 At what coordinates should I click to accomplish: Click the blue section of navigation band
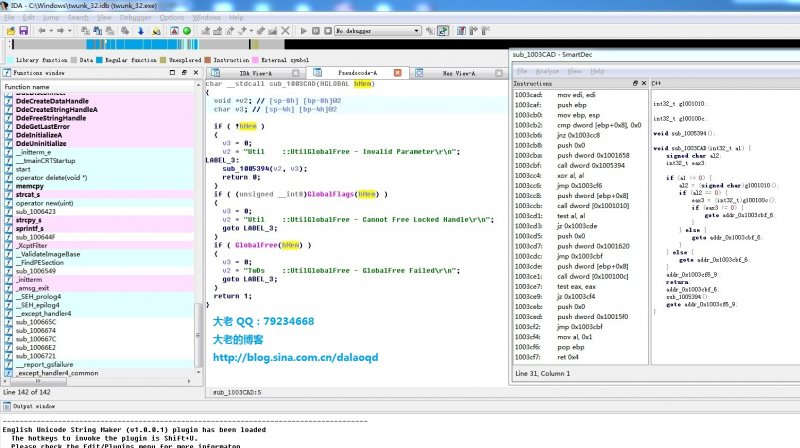pyautogui.click(x=141, y=44)
